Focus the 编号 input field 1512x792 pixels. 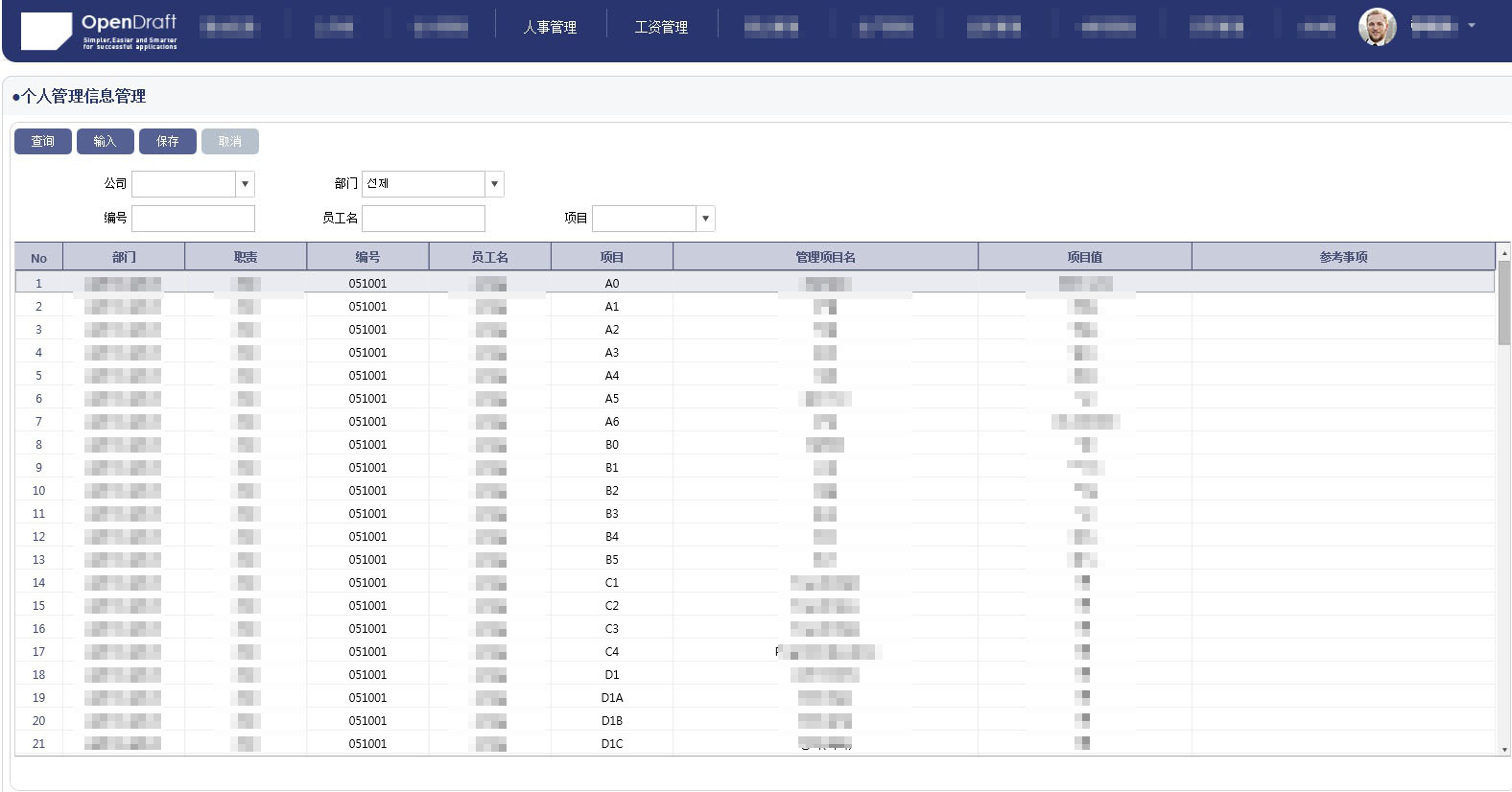click(193, 219)
